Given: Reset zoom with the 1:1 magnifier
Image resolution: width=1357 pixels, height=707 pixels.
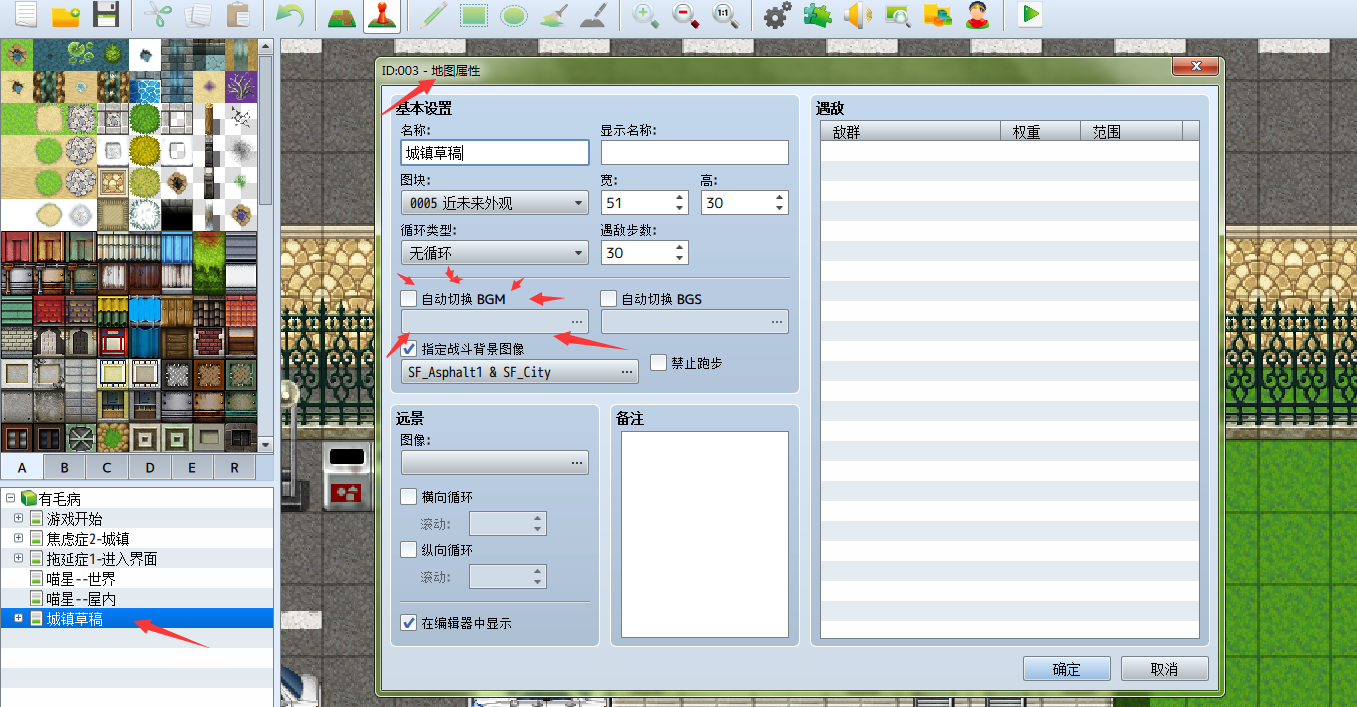Looking at the screenshot, I should click(726, 16).
